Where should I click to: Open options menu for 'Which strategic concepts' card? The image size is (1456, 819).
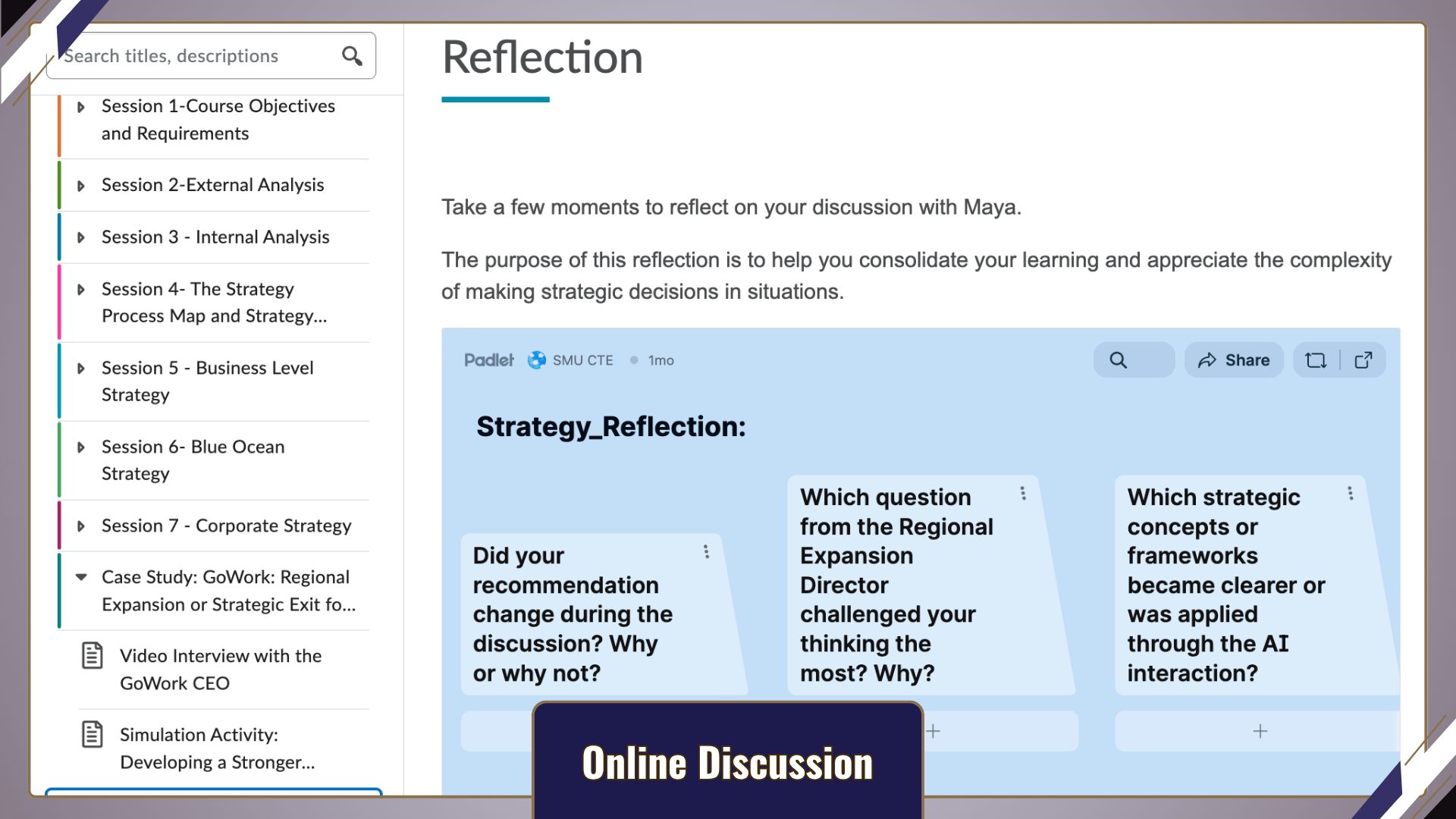(1350, 494)
